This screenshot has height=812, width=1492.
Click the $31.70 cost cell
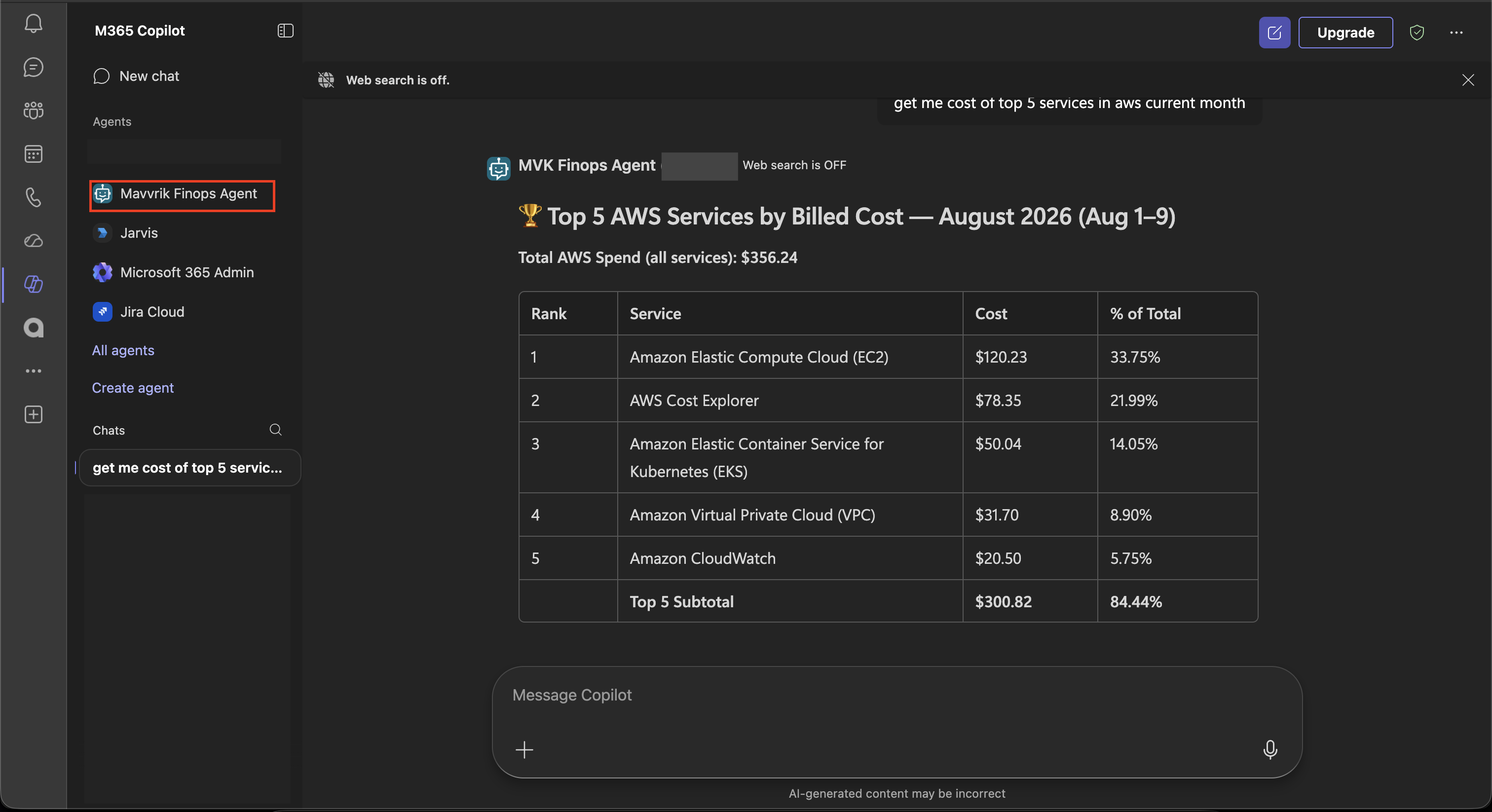1030,515
